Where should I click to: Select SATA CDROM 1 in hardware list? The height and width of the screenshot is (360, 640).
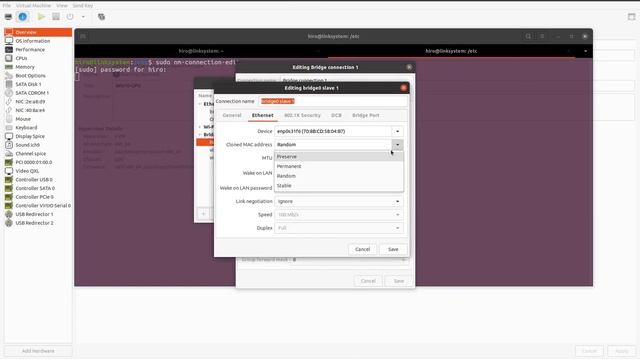(x=38, y=93)
